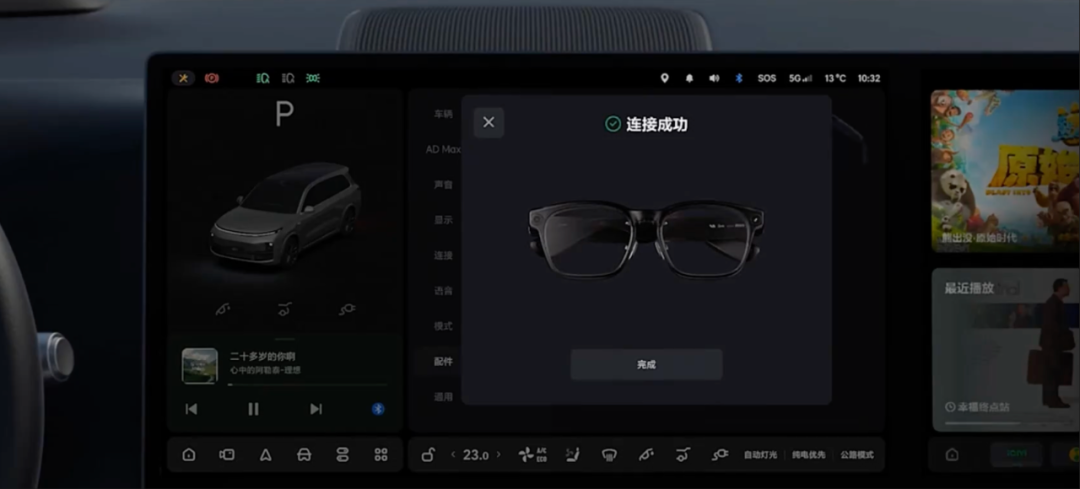Tap the Bluetooth audio source icon in music card
This screenshot has height=489, width=1080.
377,409
